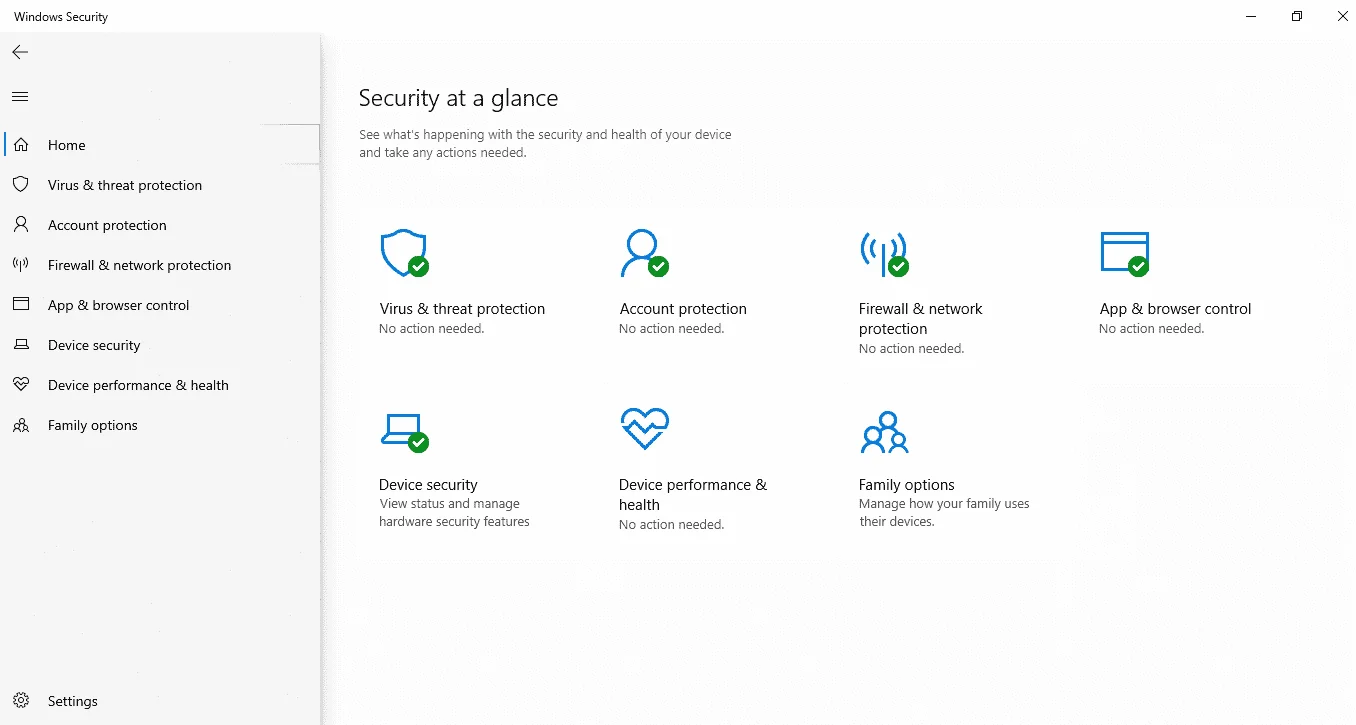1356x725 pixels.
Task: Open Settings label in sidebar
Action: [x=73, y=701]
